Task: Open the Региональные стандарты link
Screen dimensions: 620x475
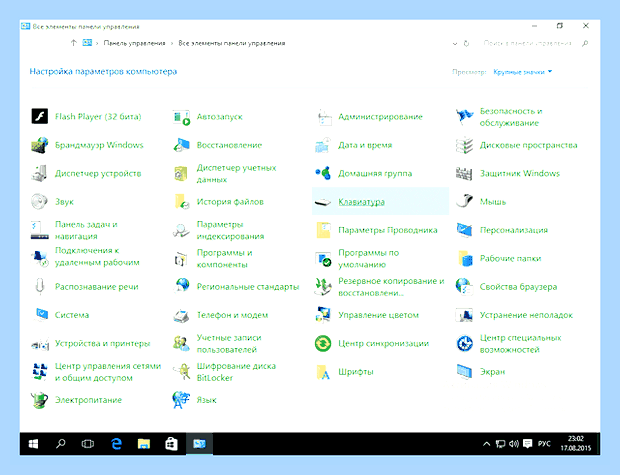Action: (248, 287)
